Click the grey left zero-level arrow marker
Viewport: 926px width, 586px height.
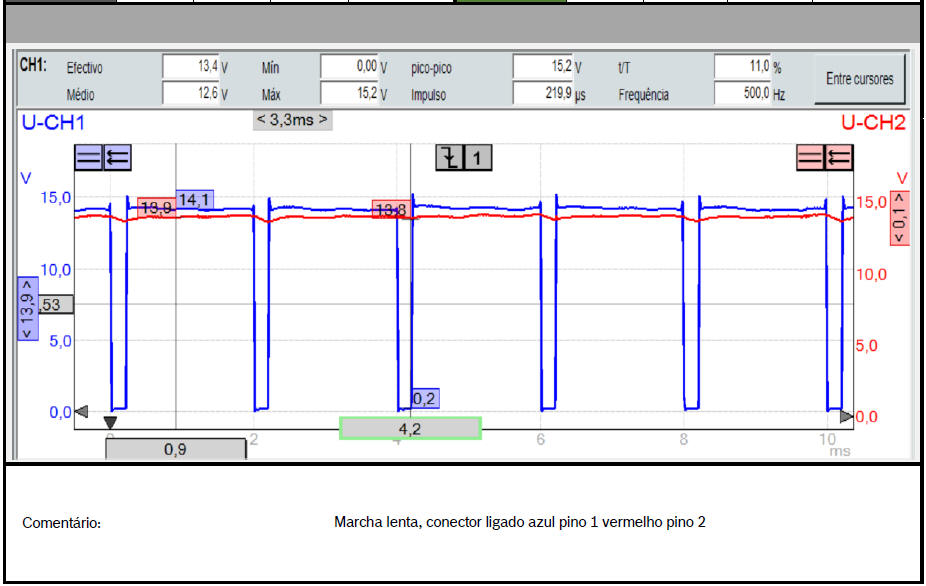click(x=82, y=411)
